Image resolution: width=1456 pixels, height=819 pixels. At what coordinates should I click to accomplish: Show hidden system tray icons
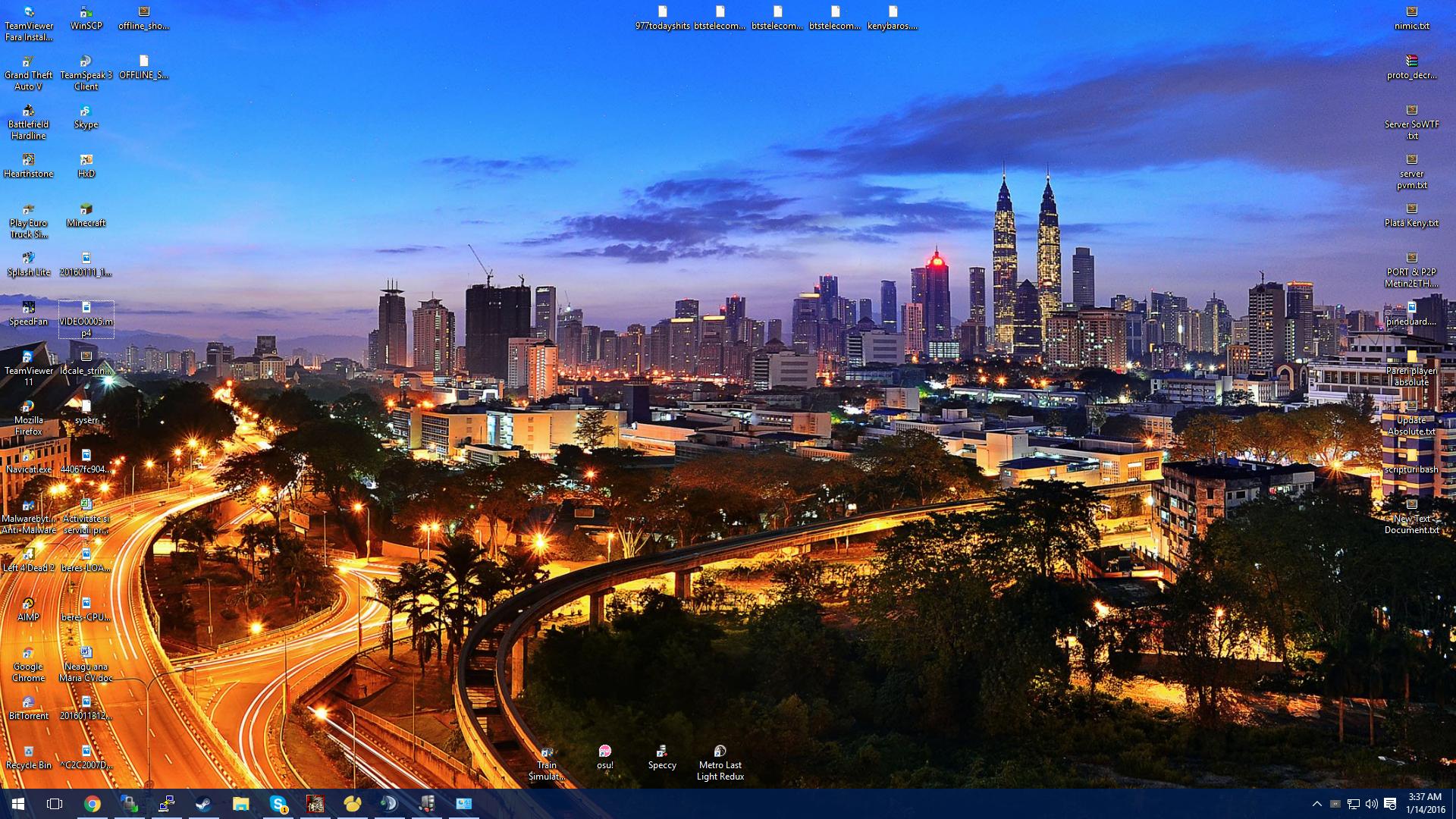[x=1316, y=804]
